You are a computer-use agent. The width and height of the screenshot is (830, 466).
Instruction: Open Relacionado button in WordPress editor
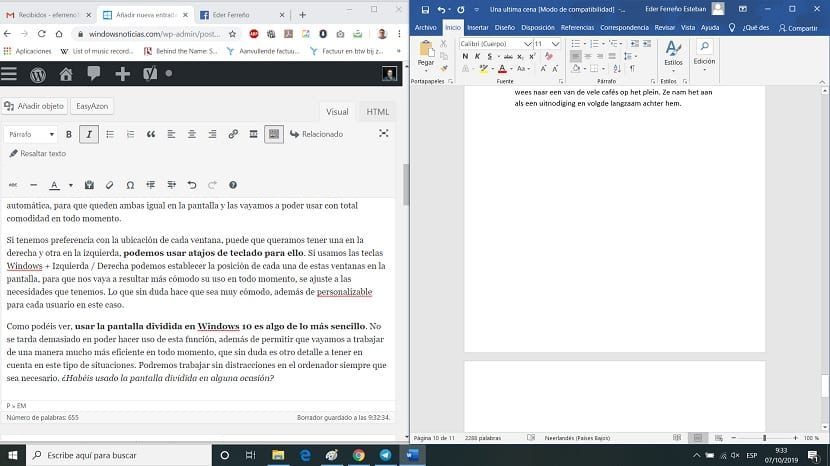tap(317, 135)
